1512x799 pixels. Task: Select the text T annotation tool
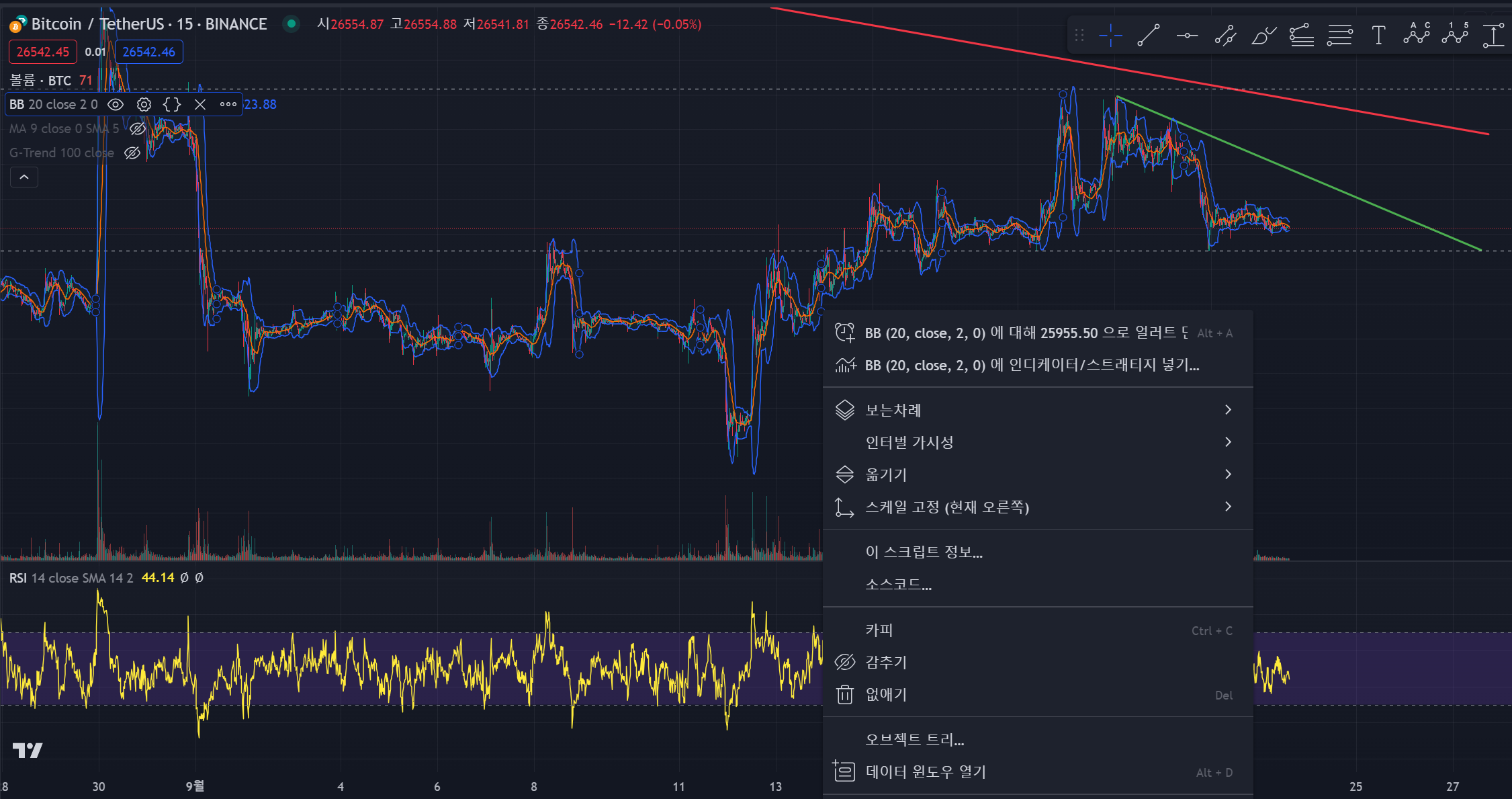[1378, 35]
